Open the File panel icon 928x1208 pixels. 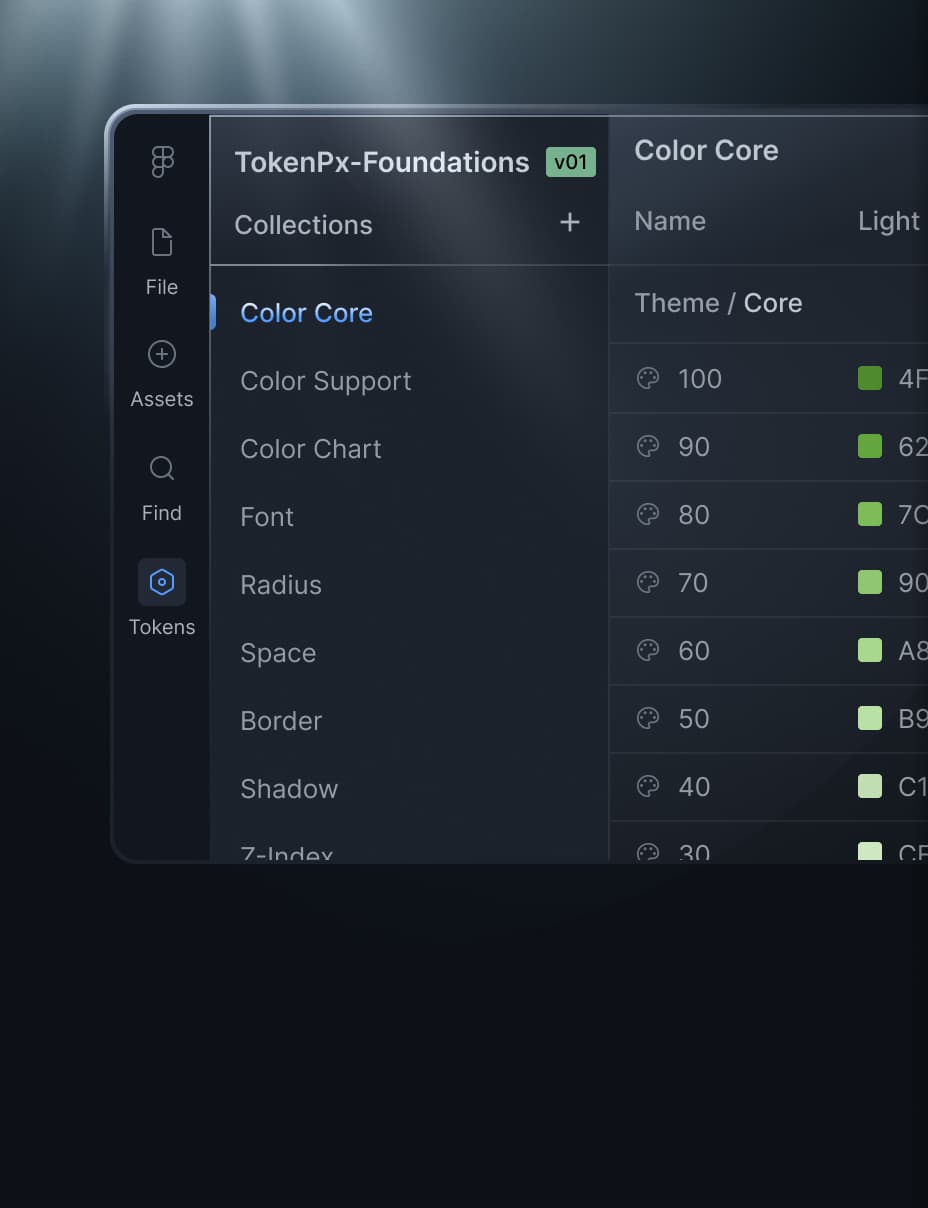coord(162,242)
